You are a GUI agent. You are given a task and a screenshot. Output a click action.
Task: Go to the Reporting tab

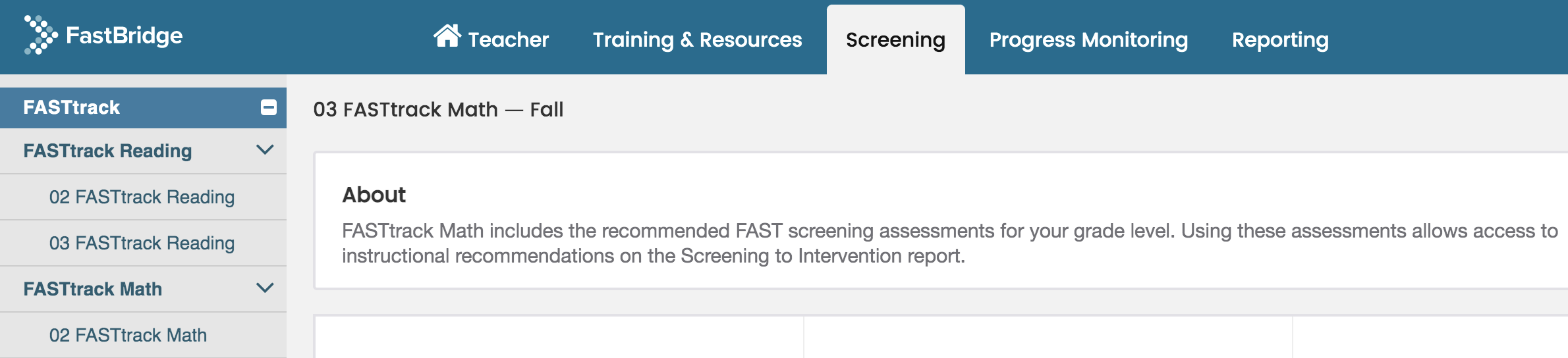1280,39
